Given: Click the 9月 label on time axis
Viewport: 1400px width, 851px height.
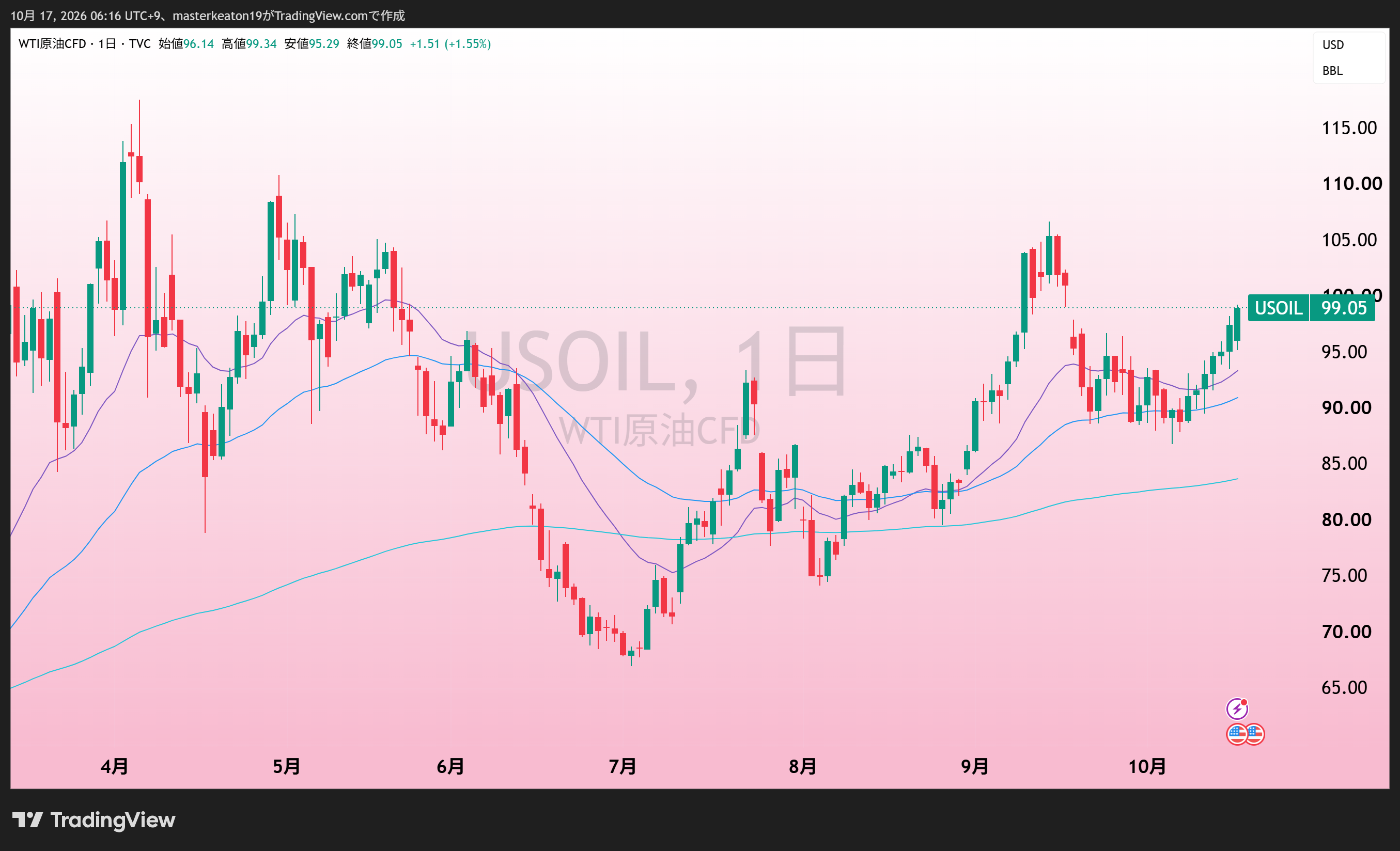Looking at the screenshot, I should click(x=975, y=766).
